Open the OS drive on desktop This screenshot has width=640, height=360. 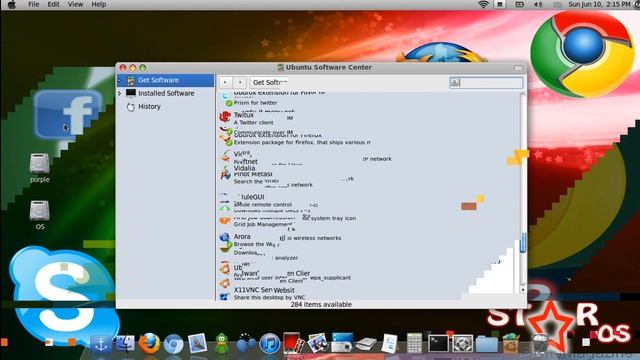(x=40, y=215)
